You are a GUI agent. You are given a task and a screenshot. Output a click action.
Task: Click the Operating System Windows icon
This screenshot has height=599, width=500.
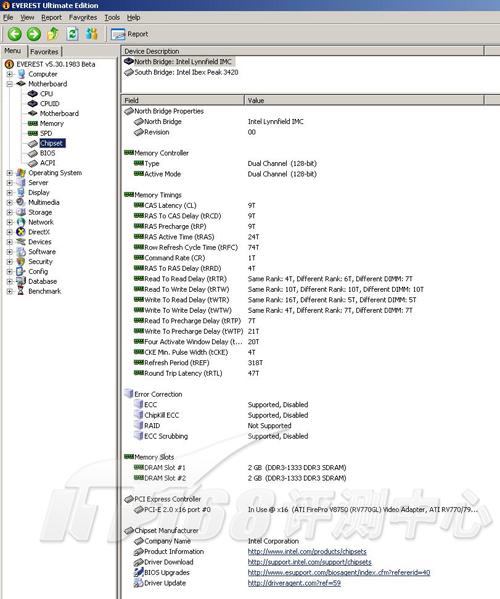point(21,173)
